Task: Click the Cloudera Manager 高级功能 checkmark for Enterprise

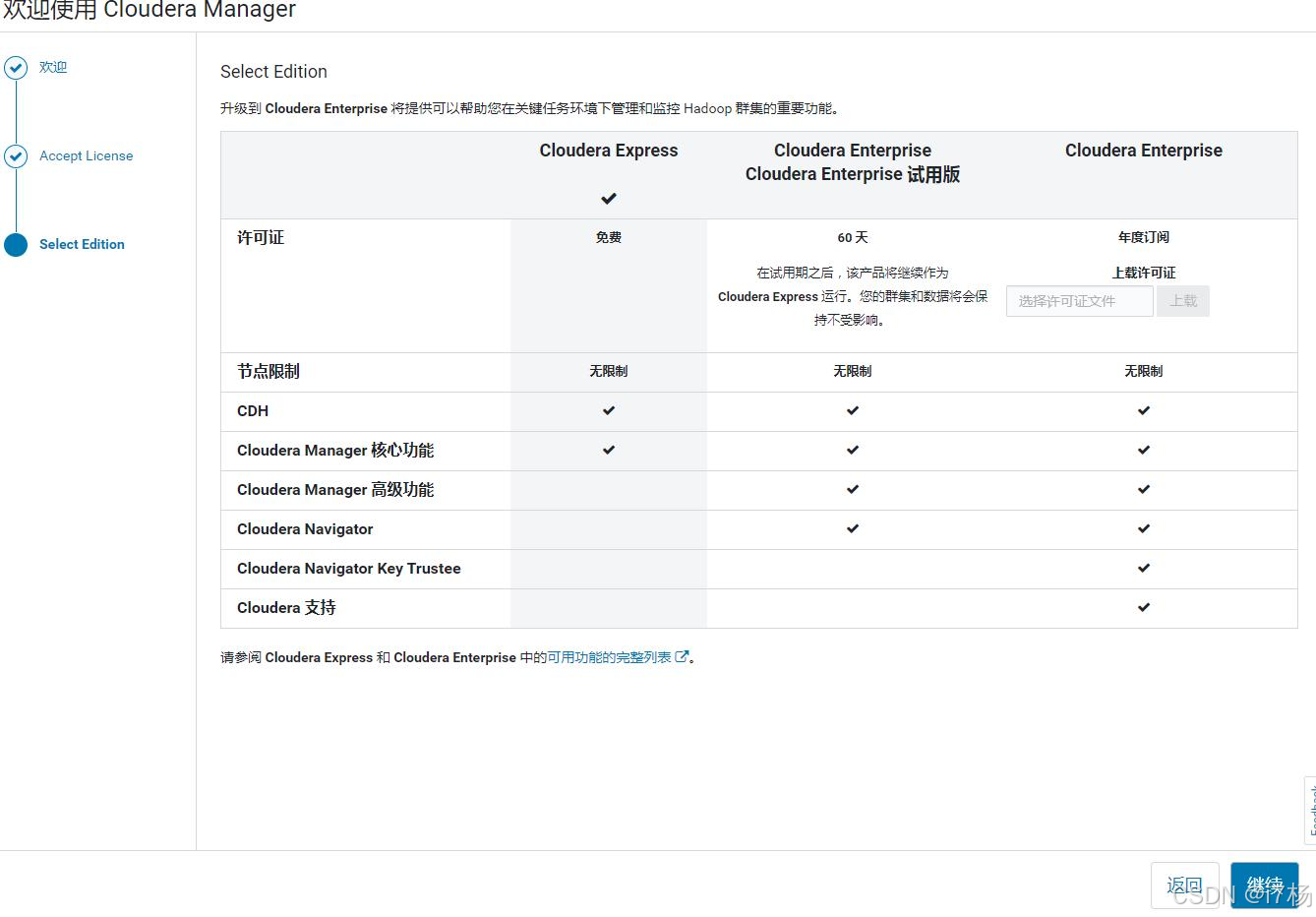Action: pyautogui.click(x=1143, y=489)
